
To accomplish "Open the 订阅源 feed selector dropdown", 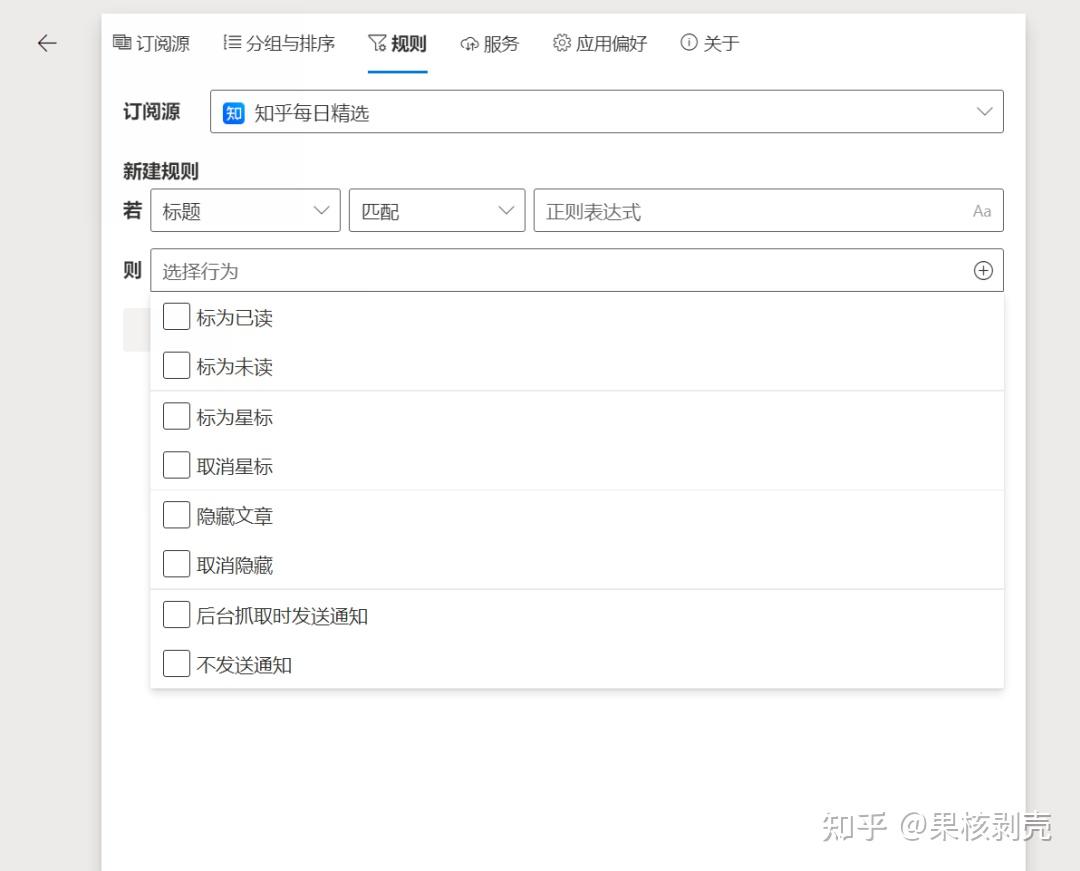I will 984,111.
